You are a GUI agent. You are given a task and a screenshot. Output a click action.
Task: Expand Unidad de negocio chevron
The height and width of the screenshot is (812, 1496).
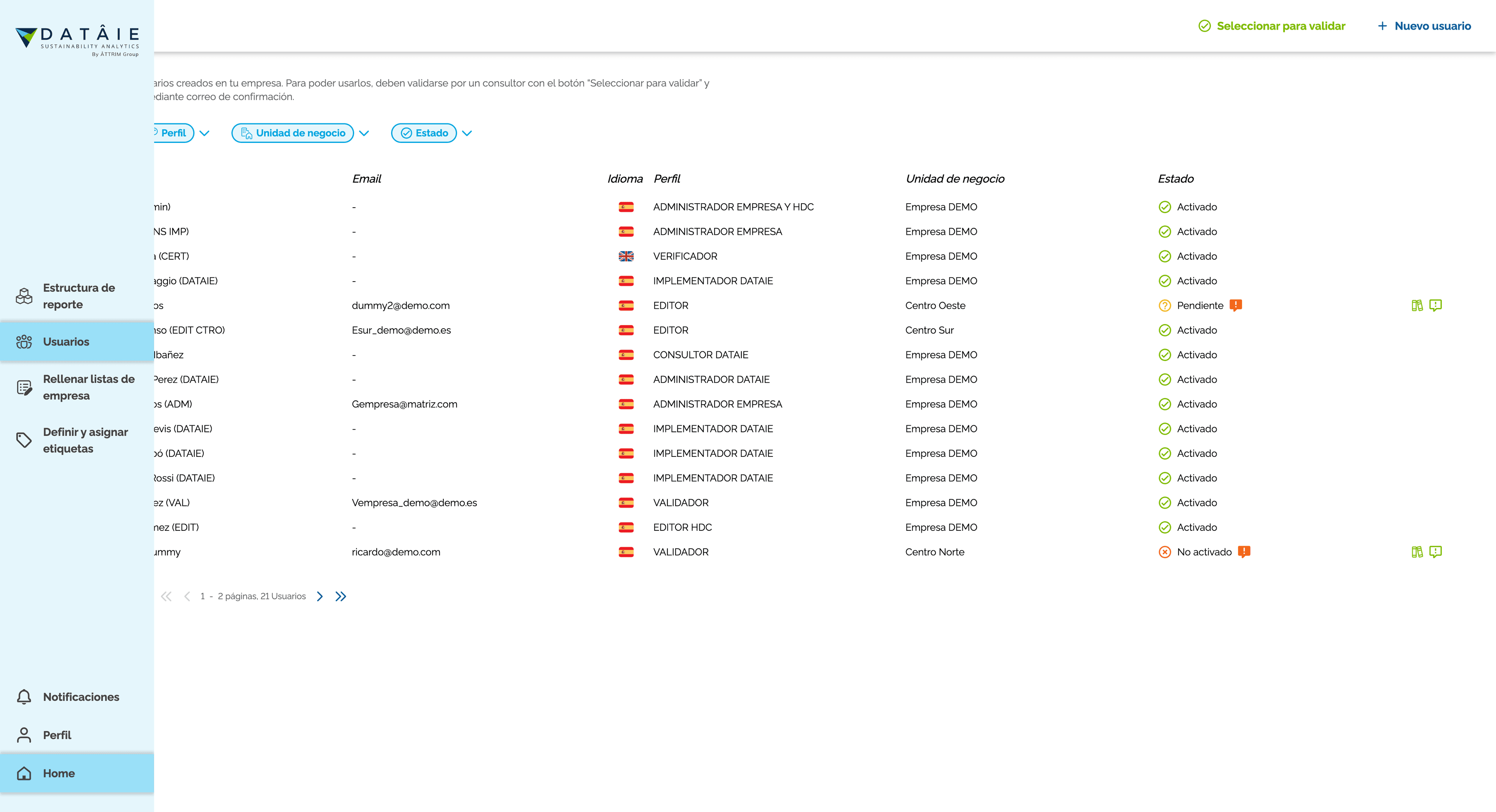[x=364, y=133]
